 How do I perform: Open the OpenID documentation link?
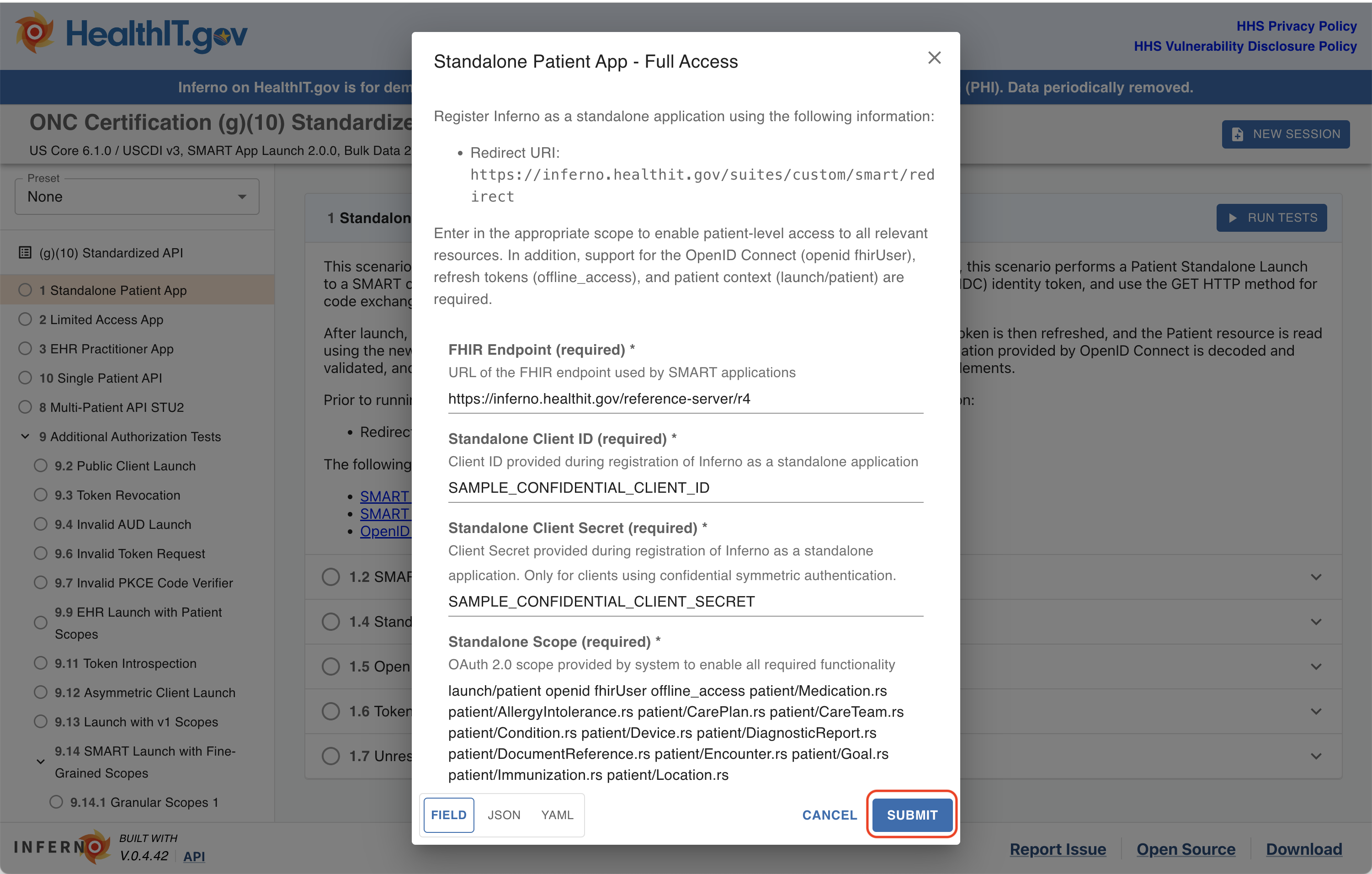click(x=385, y=531)
